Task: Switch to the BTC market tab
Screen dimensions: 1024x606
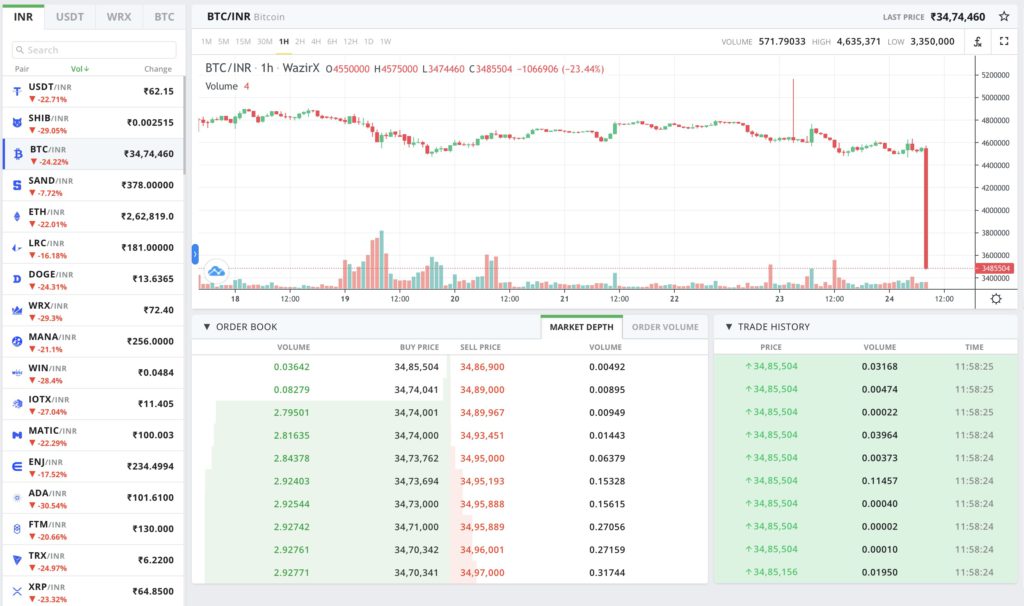Action: (164, 17)
